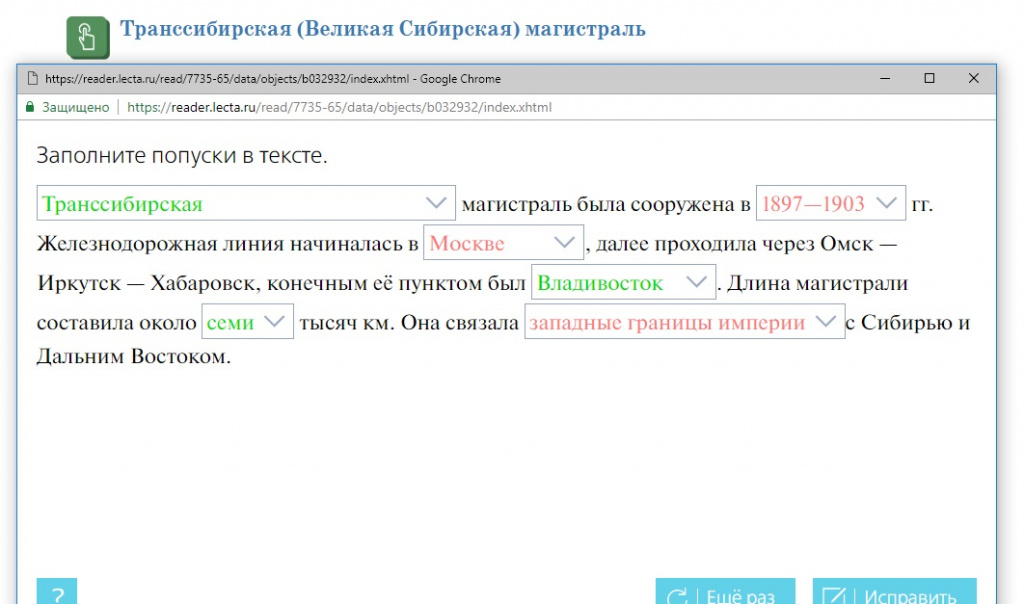The height and width of the screenshot is (604, 1024).
Task: Click the Транссибирская магистраль heading link
Action: click(x=382, y=28)
